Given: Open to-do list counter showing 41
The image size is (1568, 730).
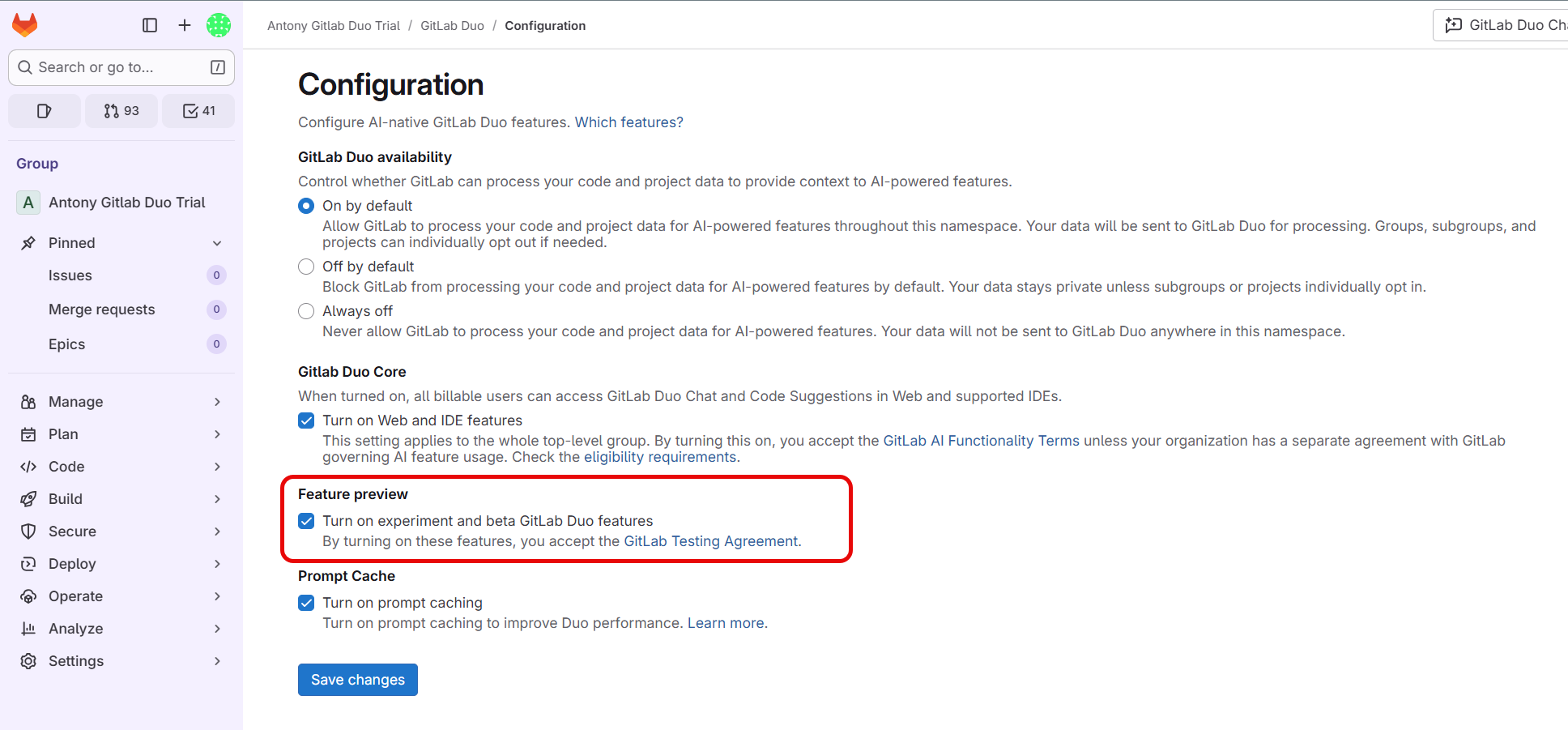Looking at the screenshot, I should coord(198,111).
